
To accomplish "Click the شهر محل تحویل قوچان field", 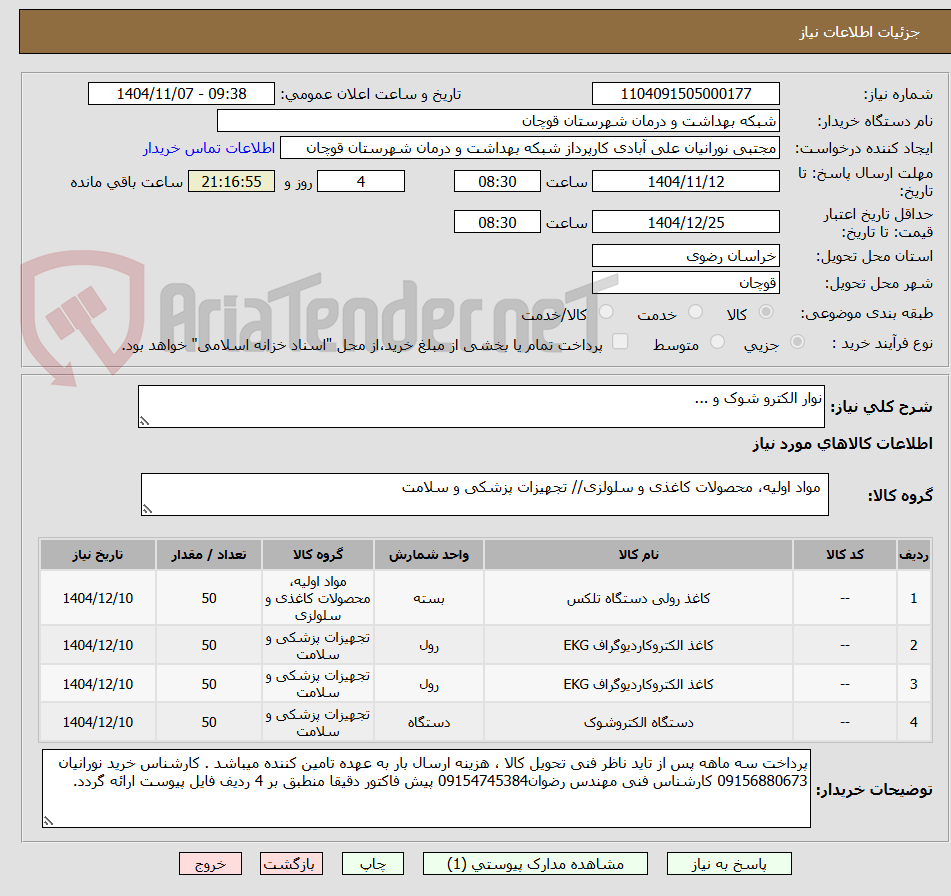I will click(685, 283).
